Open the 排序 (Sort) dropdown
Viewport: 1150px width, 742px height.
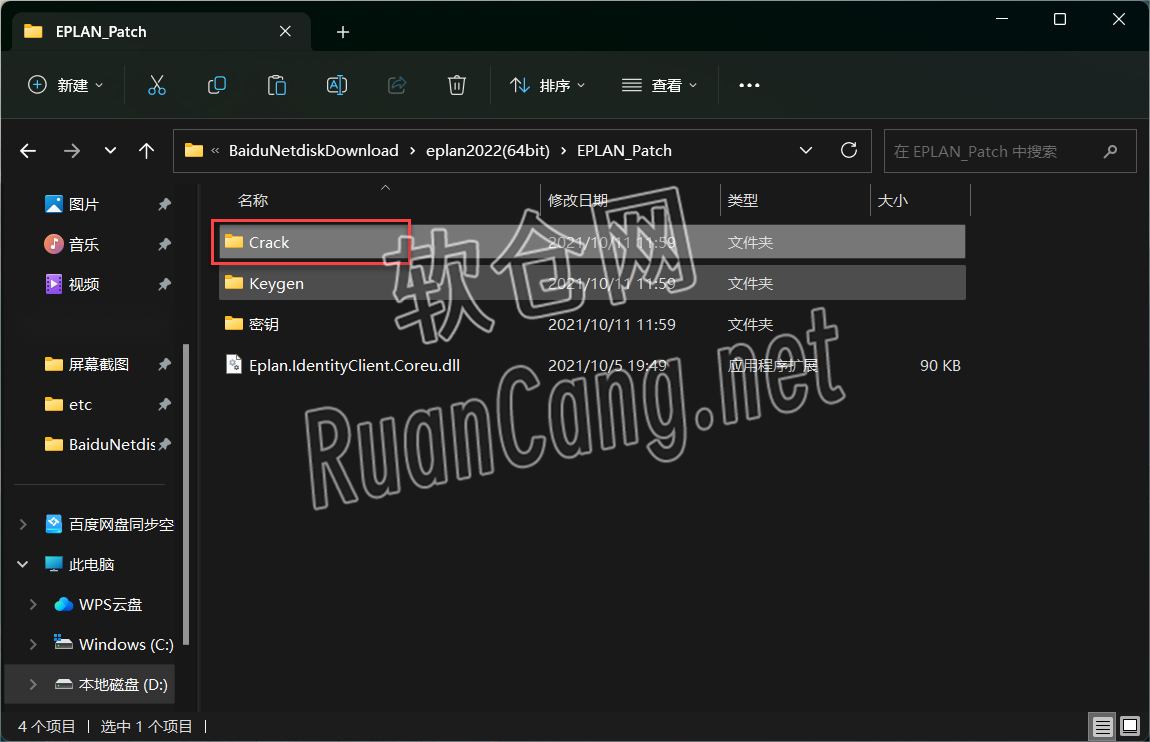tap(548, 85)
